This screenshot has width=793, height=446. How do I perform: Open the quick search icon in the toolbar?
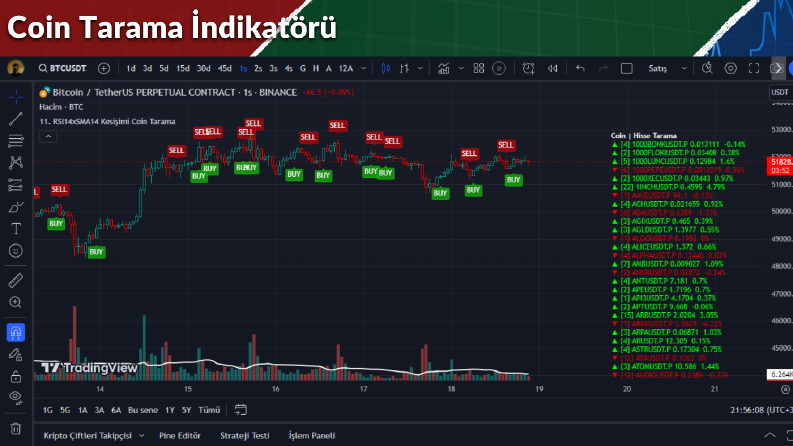(707, 68)
